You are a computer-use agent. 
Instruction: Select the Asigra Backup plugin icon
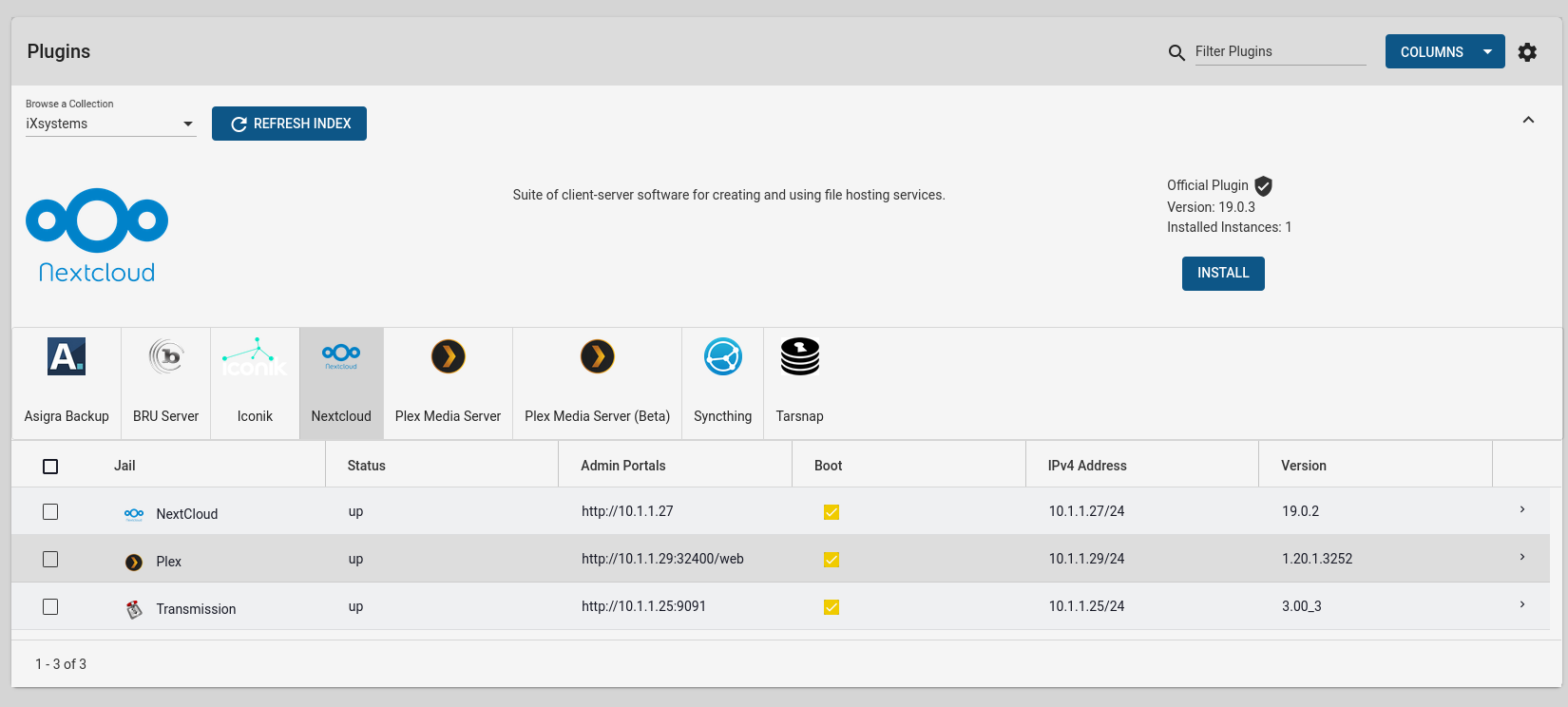click(x=67, y=356)
